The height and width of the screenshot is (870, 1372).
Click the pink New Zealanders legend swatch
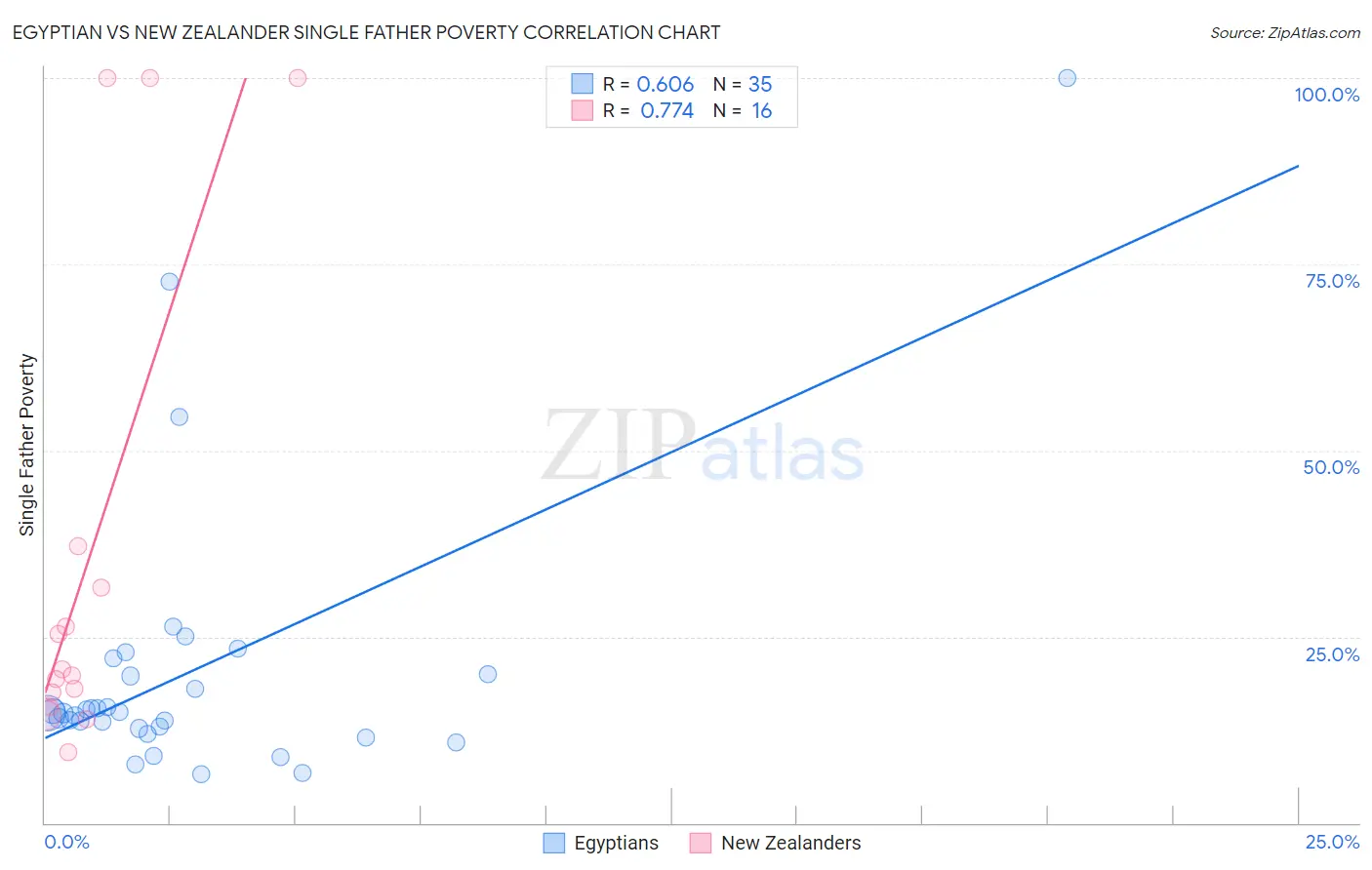coord(701,843)
